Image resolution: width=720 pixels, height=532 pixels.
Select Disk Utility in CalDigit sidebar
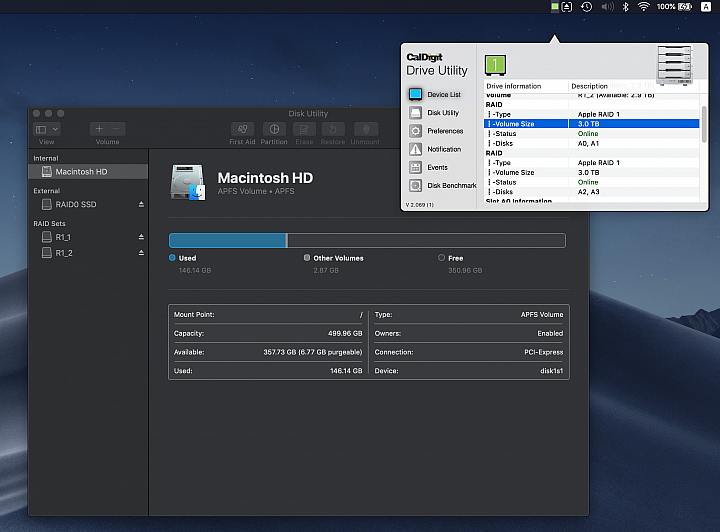(443, 112)
